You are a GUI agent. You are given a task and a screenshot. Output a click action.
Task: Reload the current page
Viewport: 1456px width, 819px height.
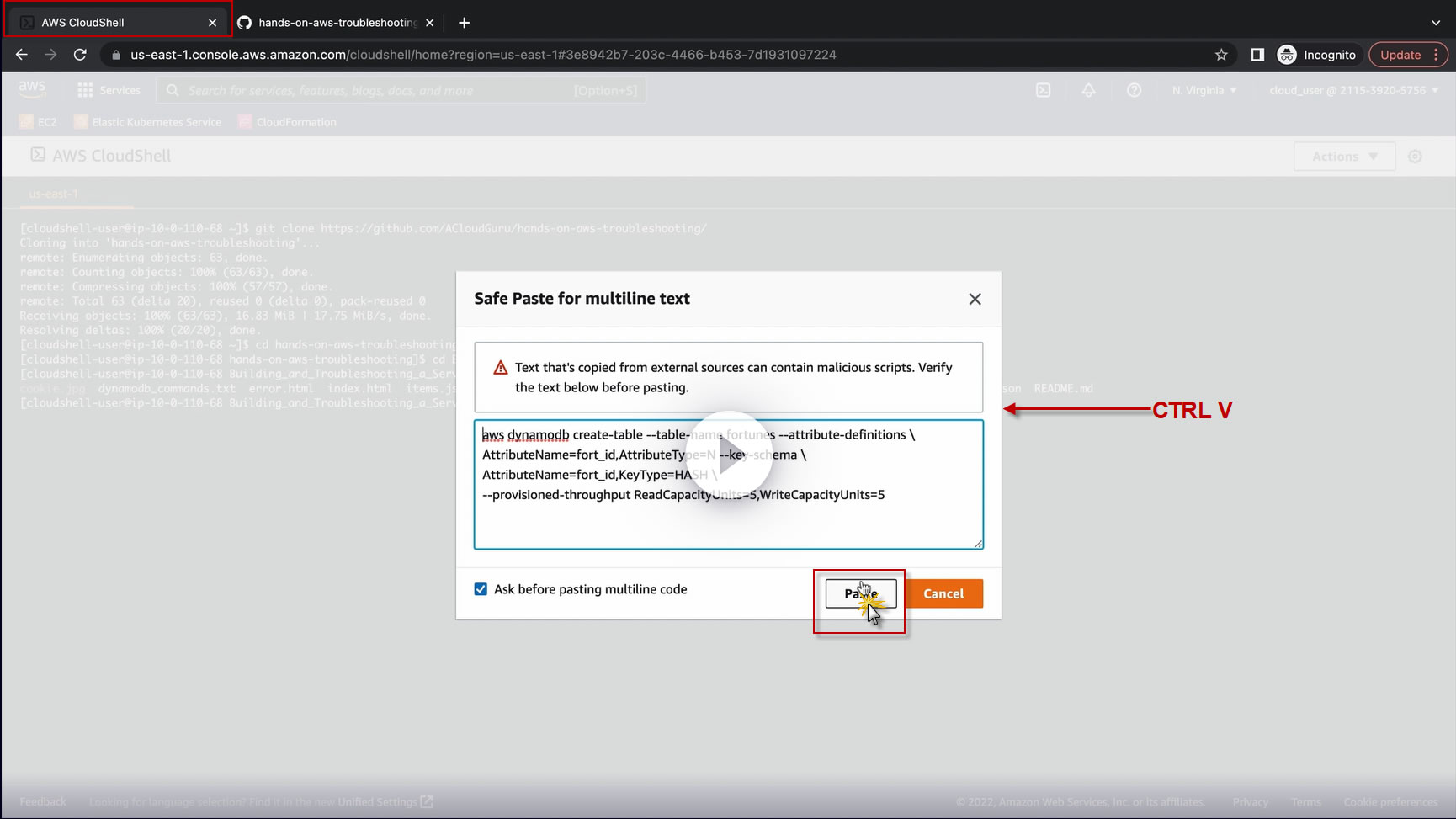click(80, 55)
